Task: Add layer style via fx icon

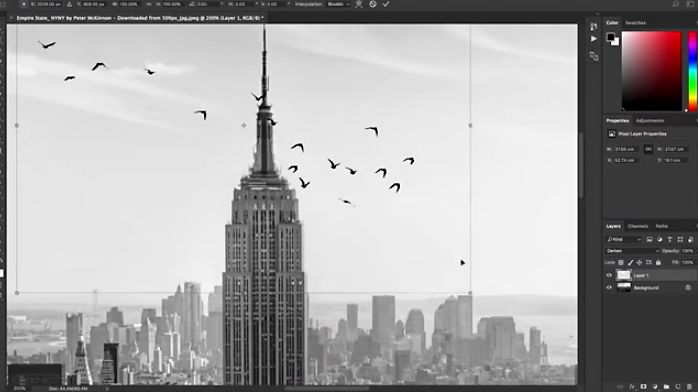Action: (632, 387)
